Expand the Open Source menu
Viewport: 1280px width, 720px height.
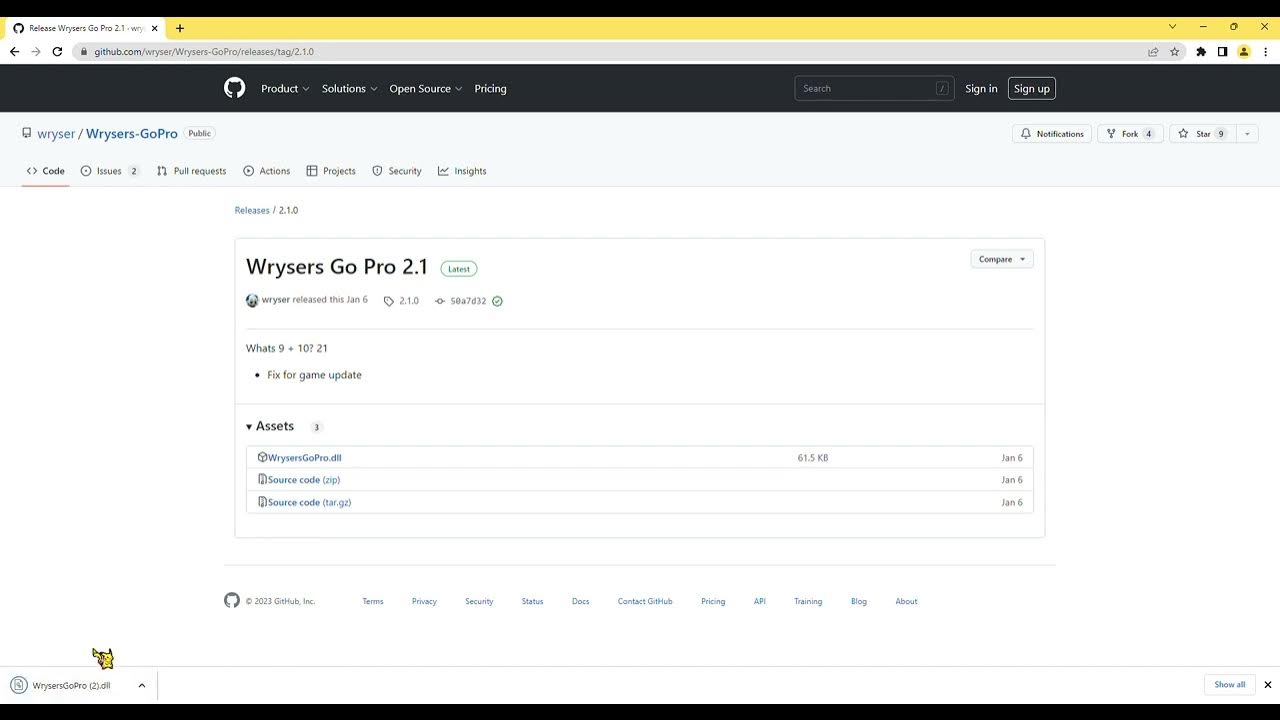point(425,88)
